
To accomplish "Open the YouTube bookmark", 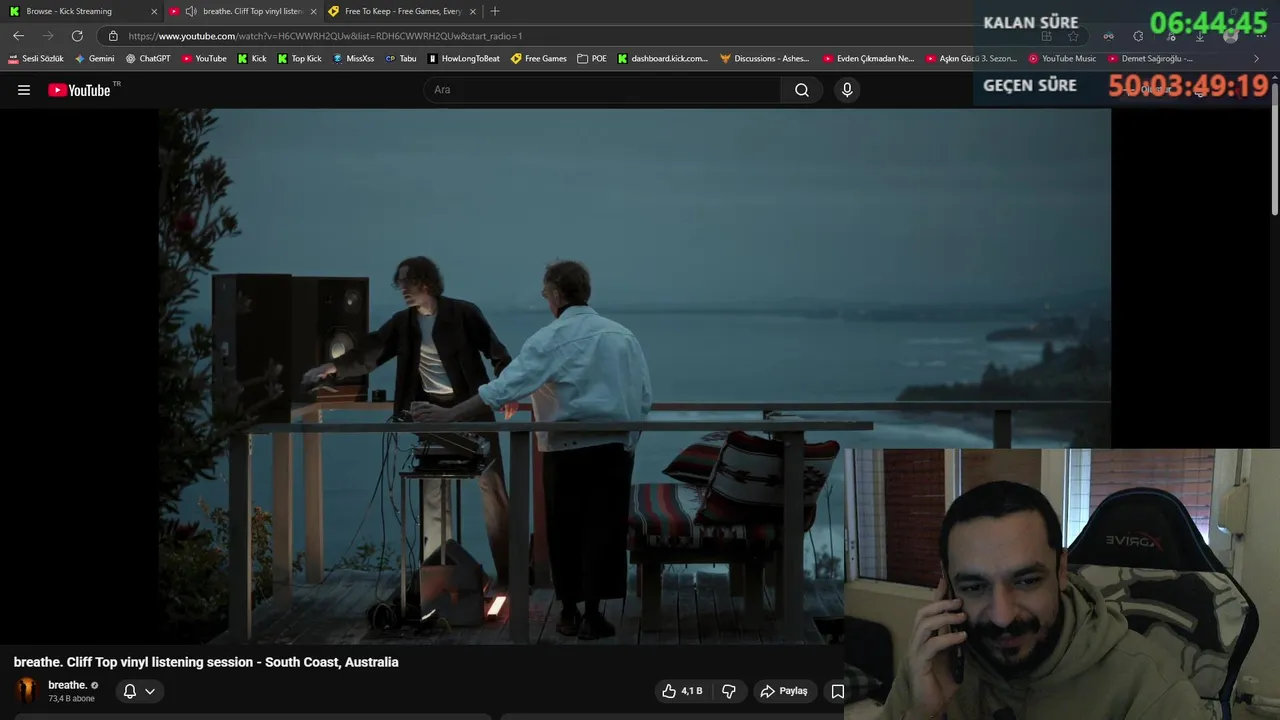I will point(204,58).
